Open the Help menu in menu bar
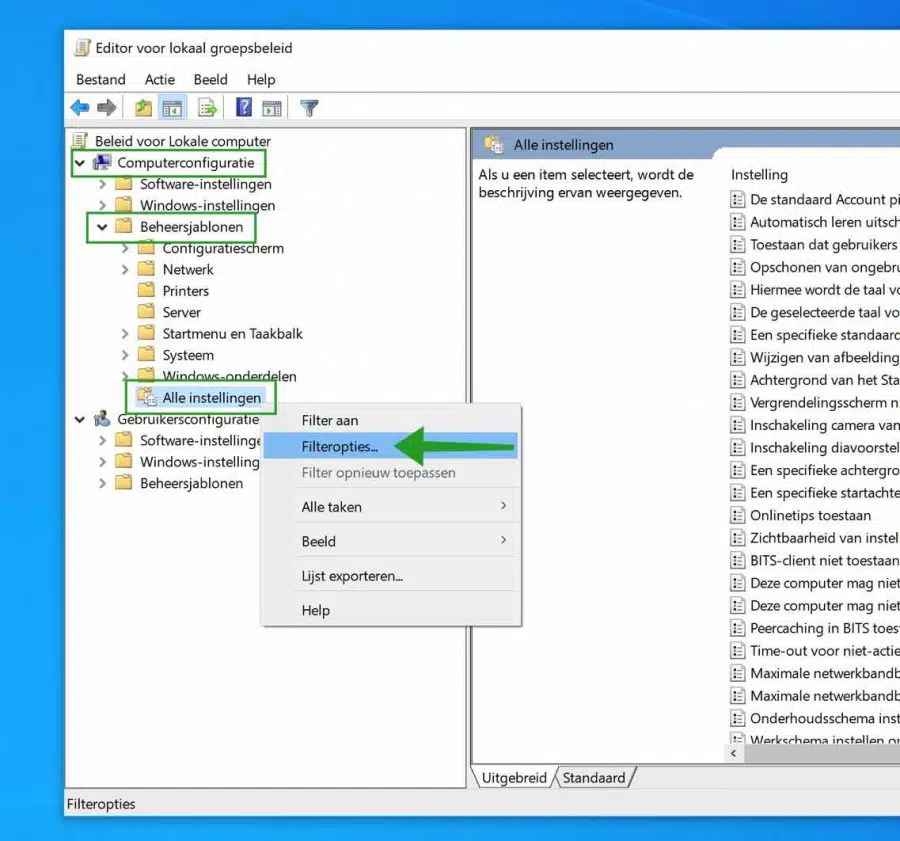 (261, 79)
